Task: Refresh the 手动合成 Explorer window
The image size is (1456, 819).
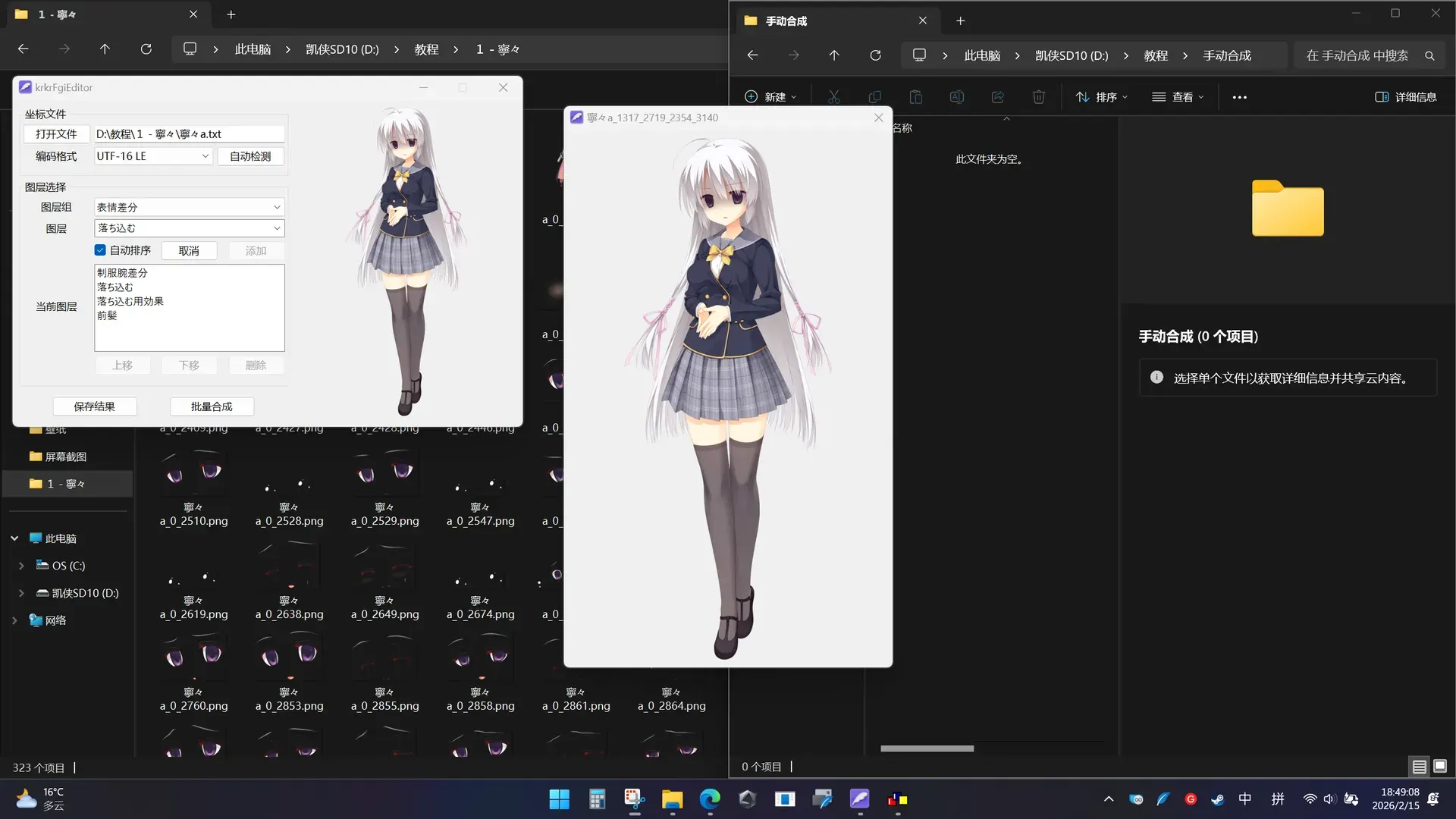Action: [875, 55]
